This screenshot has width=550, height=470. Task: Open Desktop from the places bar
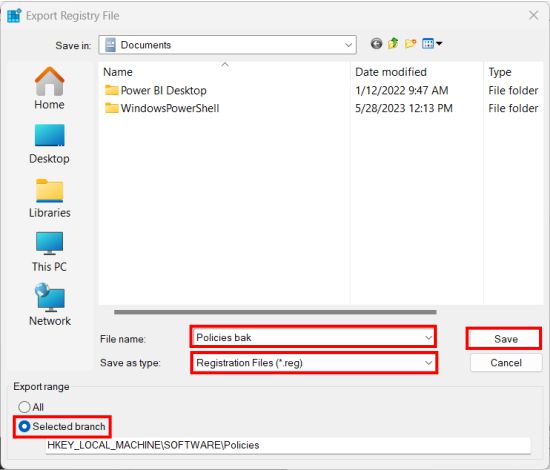tap(49, 144)
